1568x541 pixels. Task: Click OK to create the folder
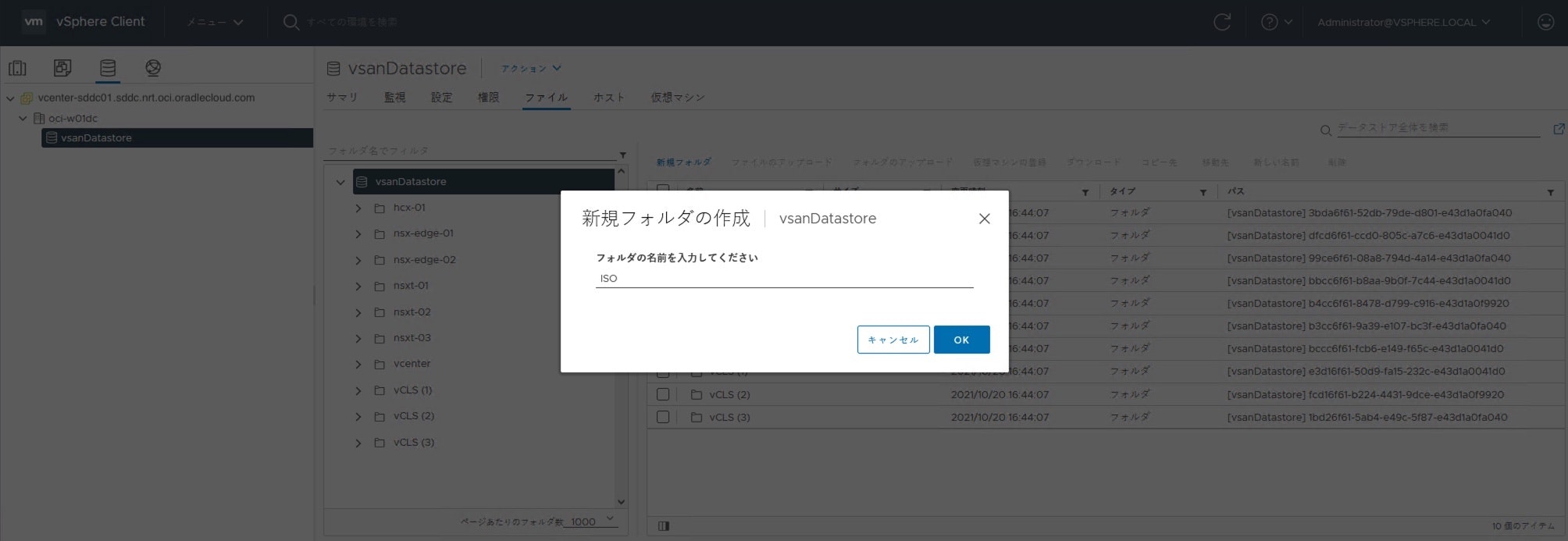[x=961, y=340]
